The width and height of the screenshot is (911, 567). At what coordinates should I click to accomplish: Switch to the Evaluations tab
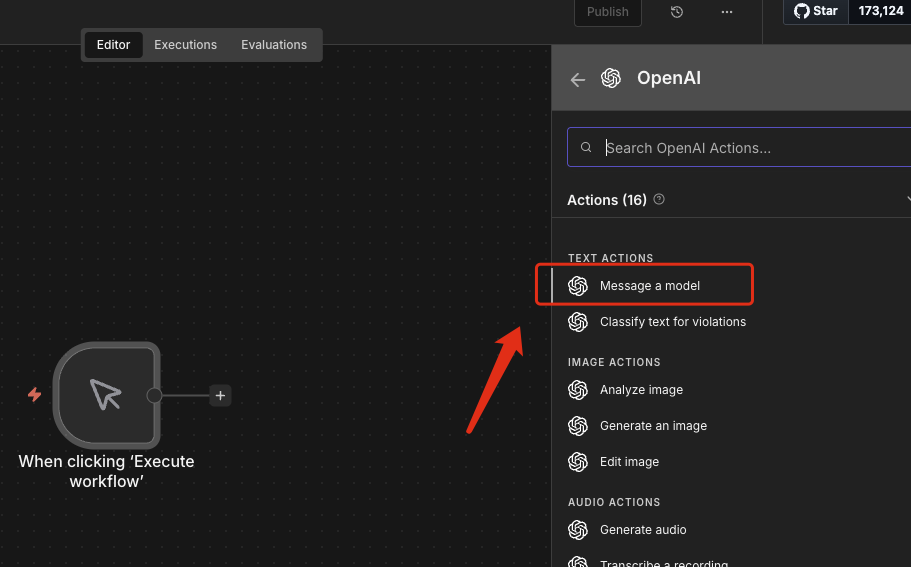tap(274, 45)
